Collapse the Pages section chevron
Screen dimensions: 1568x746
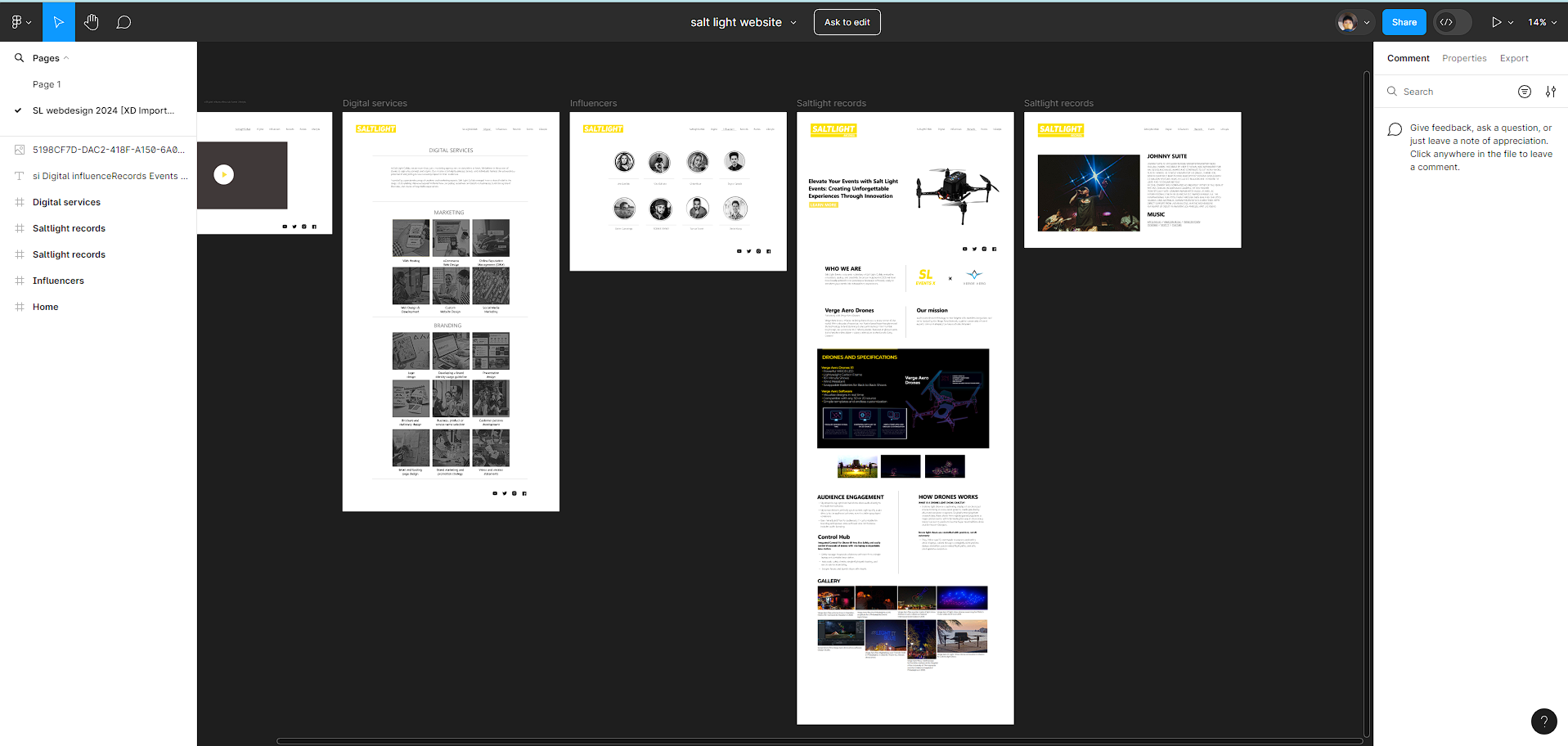pyautogui.click(x=66, y=58)
